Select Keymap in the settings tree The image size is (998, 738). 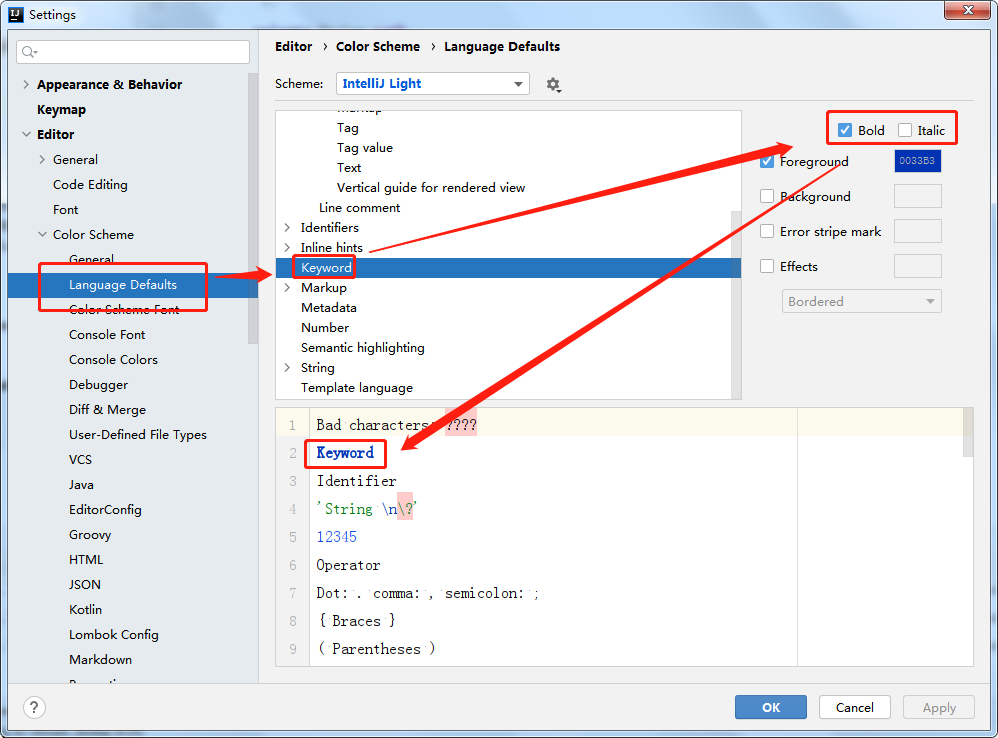[x=61, y=109]
